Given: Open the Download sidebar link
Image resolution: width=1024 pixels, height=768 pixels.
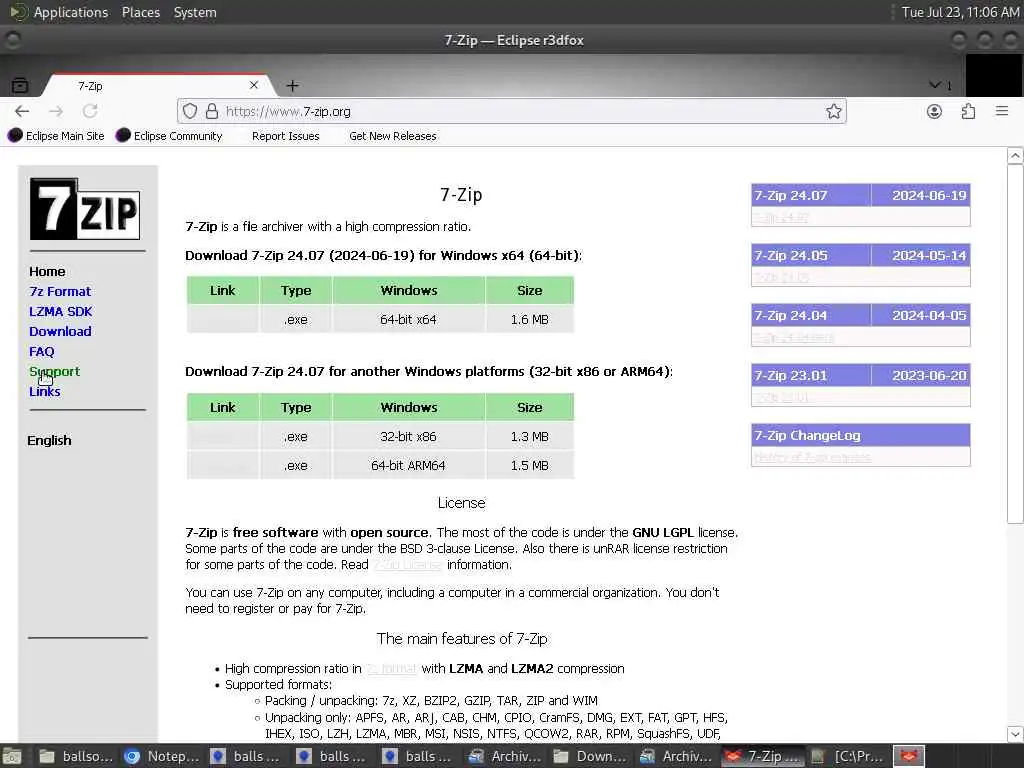Looking at the screenshot, I should (x=60, y=331).
